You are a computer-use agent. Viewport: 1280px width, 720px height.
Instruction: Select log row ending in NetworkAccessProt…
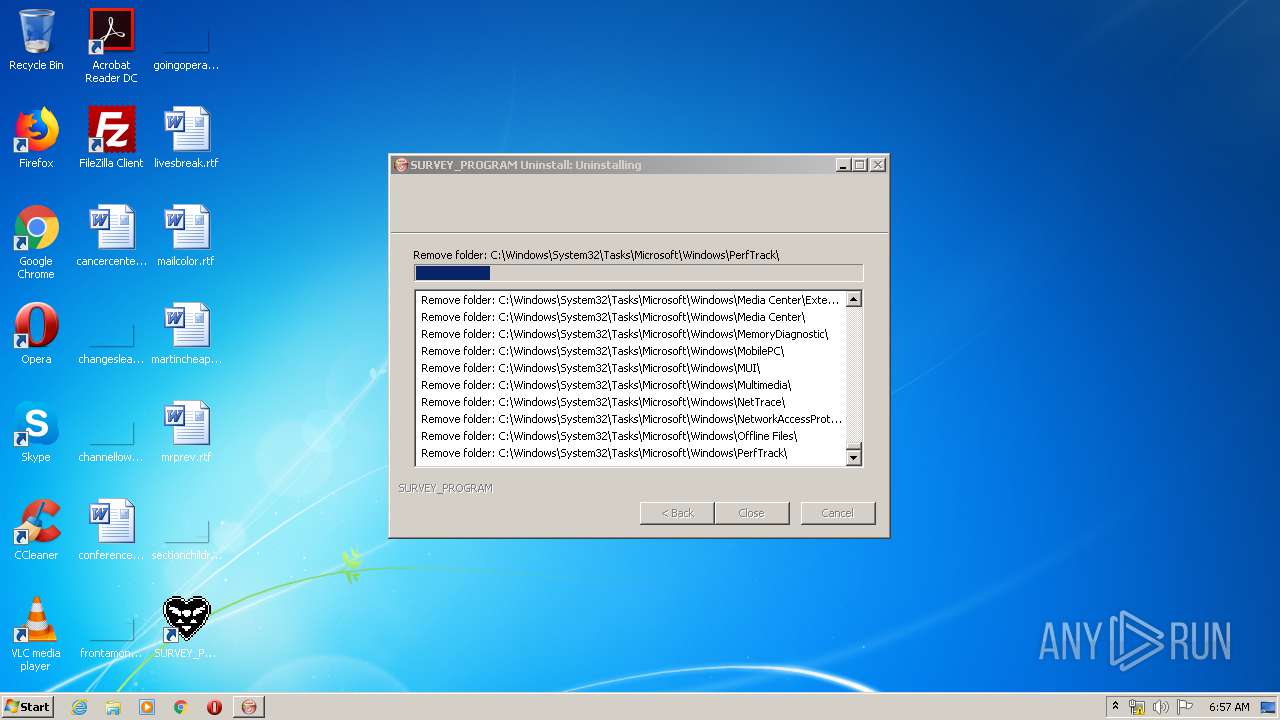(x=631, y=419)
